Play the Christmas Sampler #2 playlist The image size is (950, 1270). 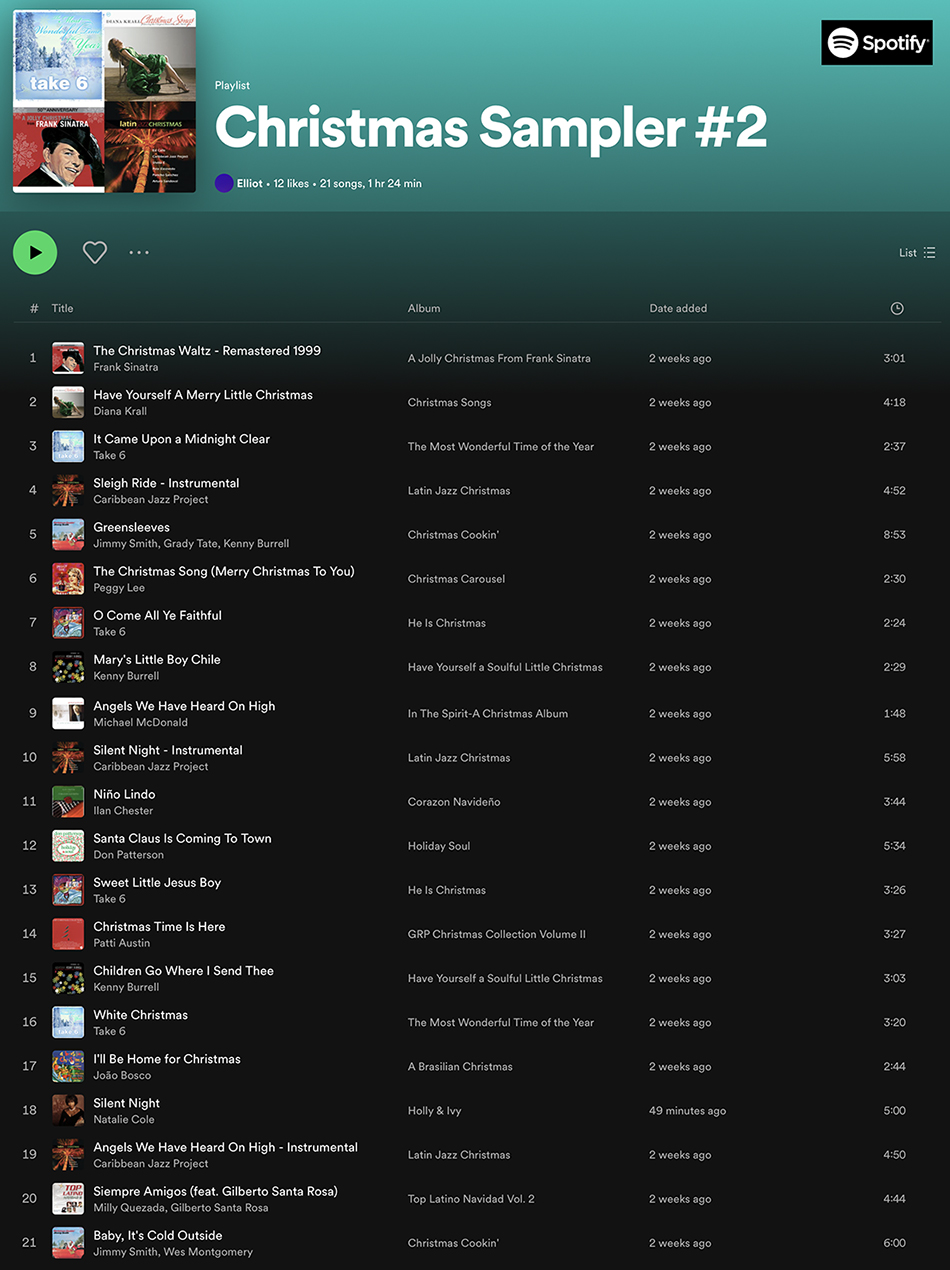pyautogui.click(x=35, y=252)
